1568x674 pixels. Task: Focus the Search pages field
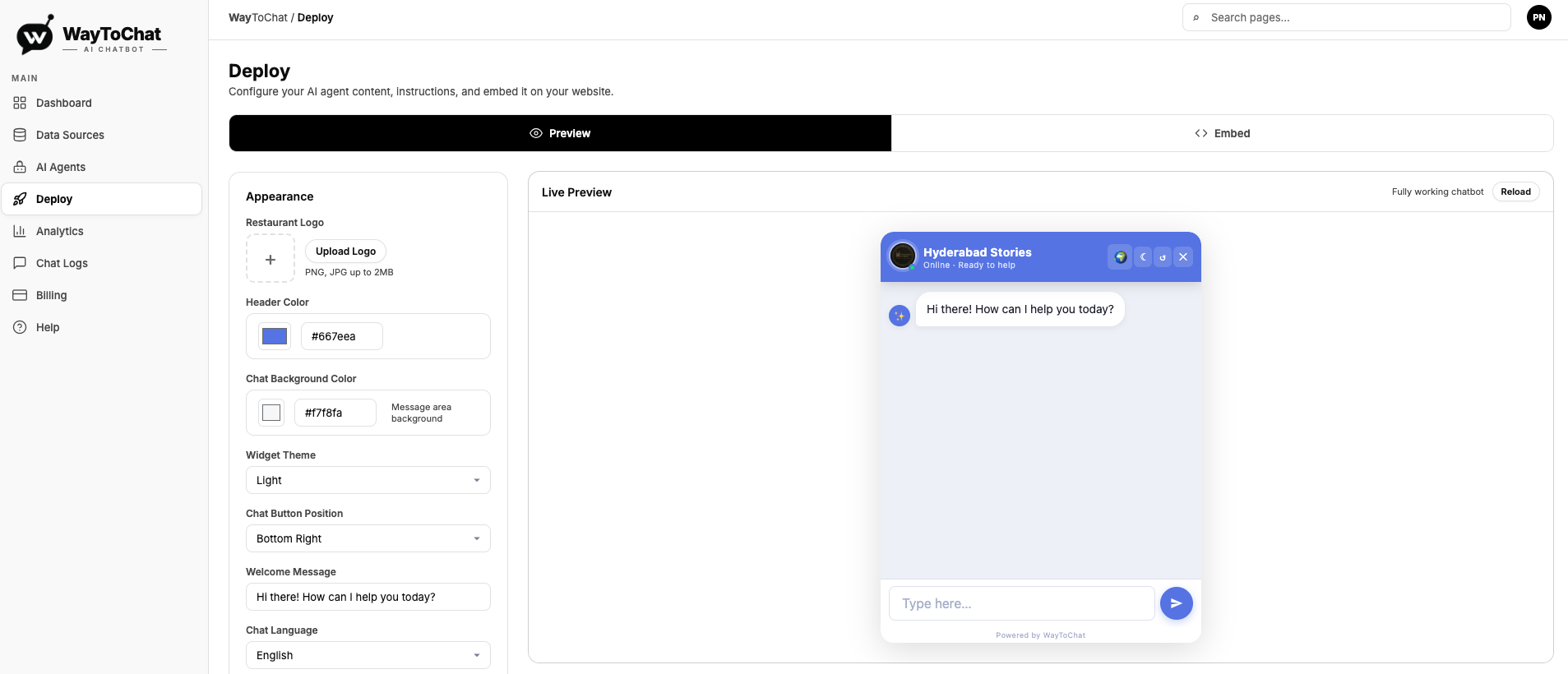pos(1347,17)
